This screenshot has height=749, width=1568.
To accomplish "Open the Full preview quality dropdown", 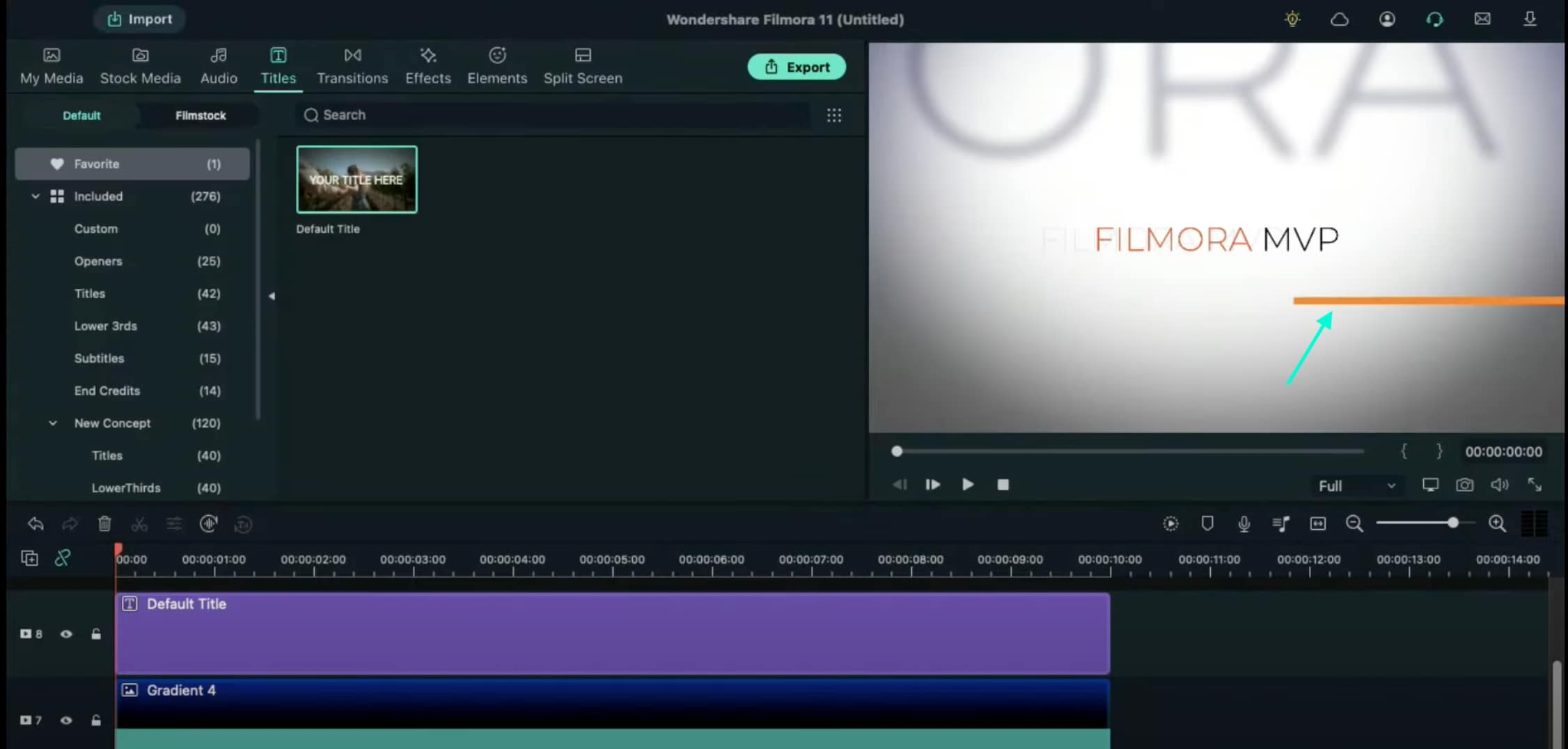I will click(x=1356, y=486).
